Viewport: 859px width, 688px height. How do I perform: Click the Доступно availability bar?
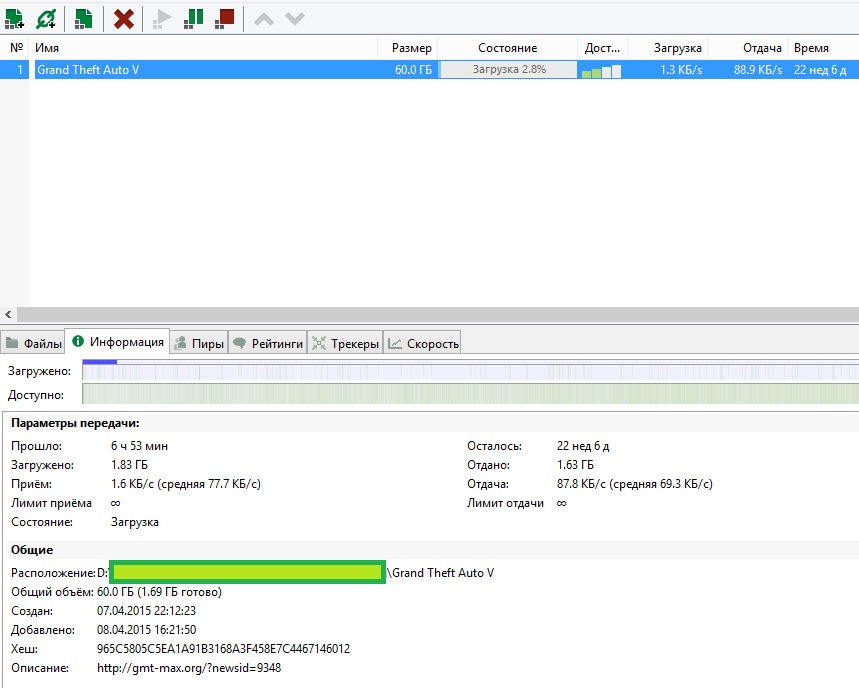tap(471, 394)
